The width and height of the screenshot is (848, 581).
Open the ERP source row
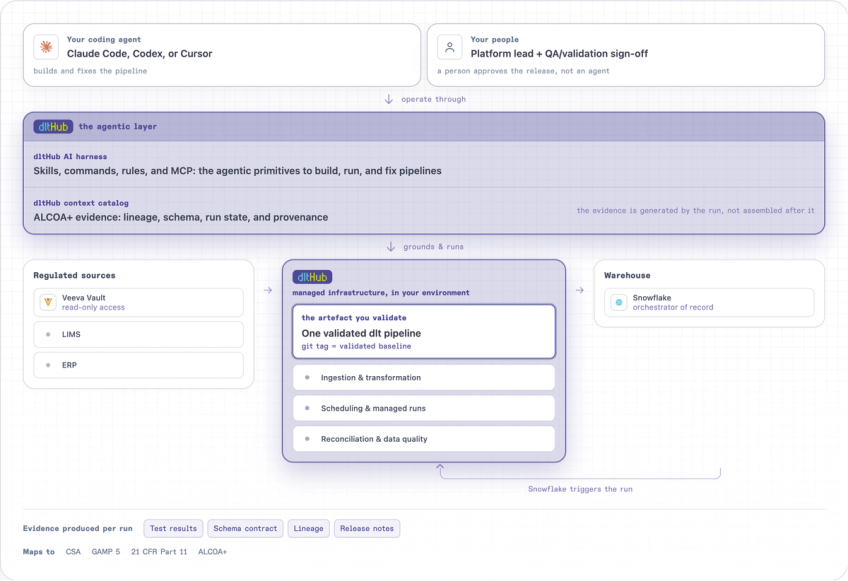138,365
